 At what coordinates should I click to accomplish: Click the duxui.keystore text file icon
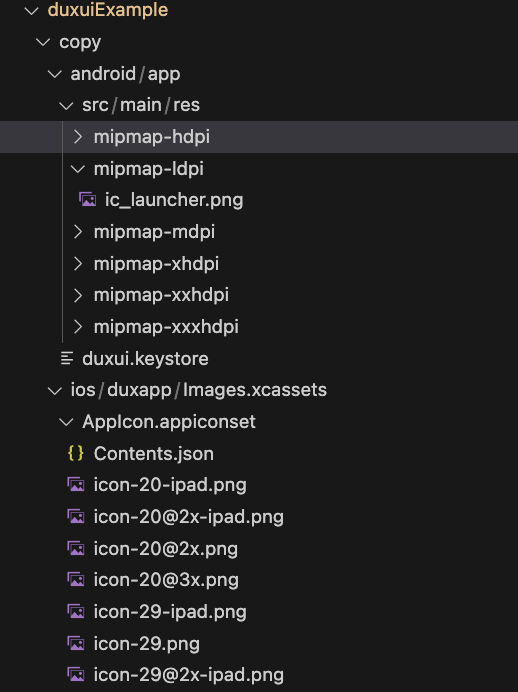coord(67,358)
